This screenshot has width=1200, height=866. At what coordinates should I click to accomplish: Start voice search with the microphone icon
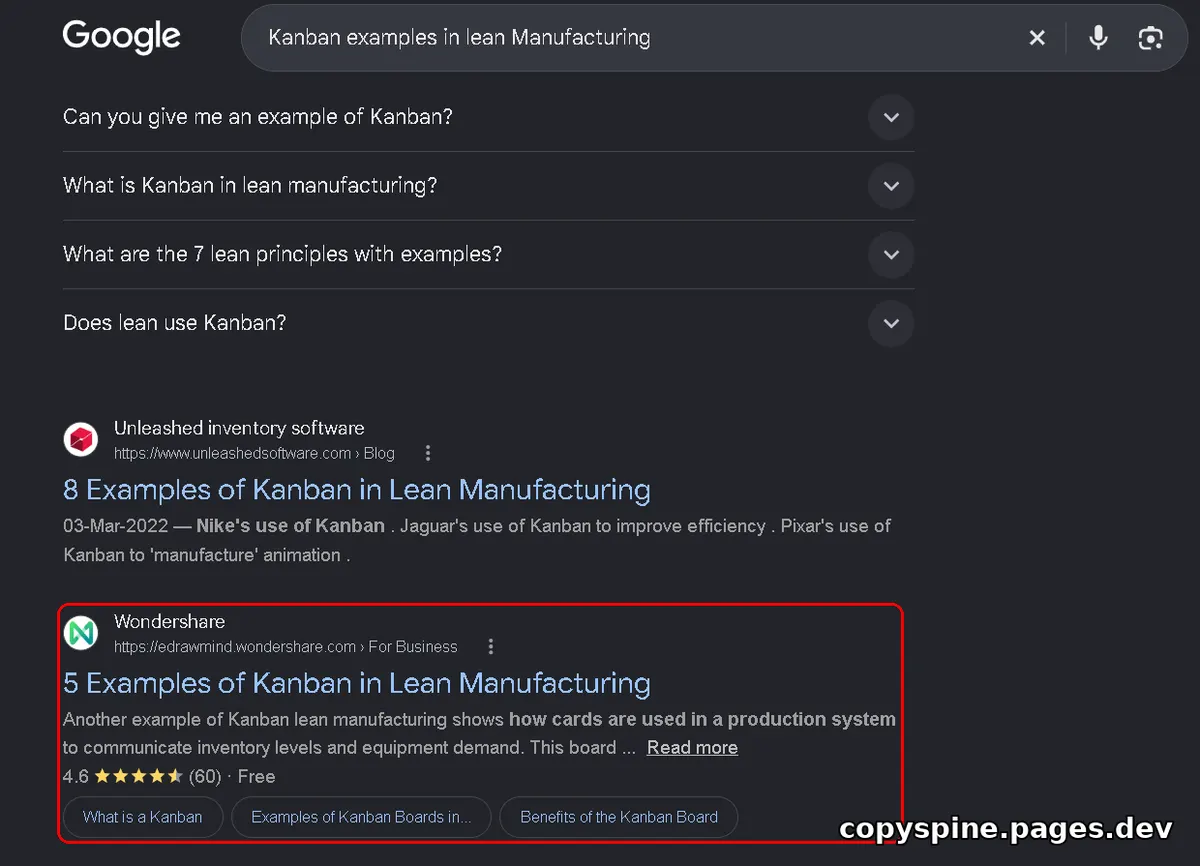point(1098,38)
